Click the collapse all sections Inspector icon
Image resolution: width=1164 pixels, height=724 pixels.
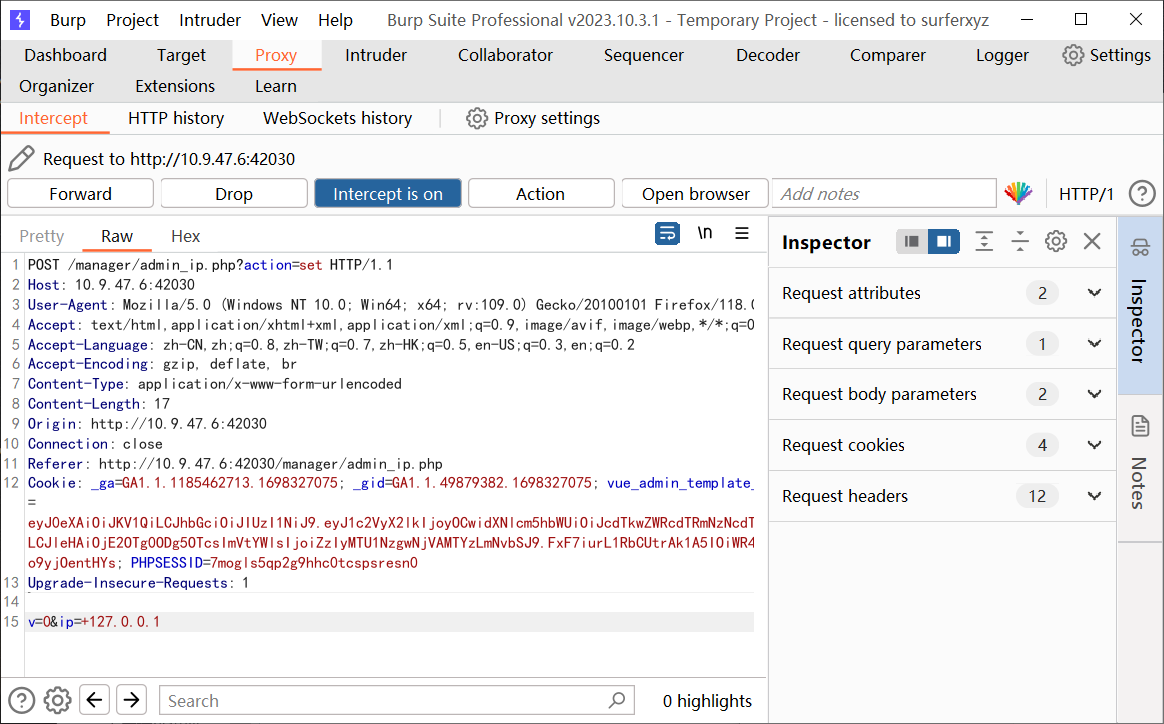coord(1020,241)
